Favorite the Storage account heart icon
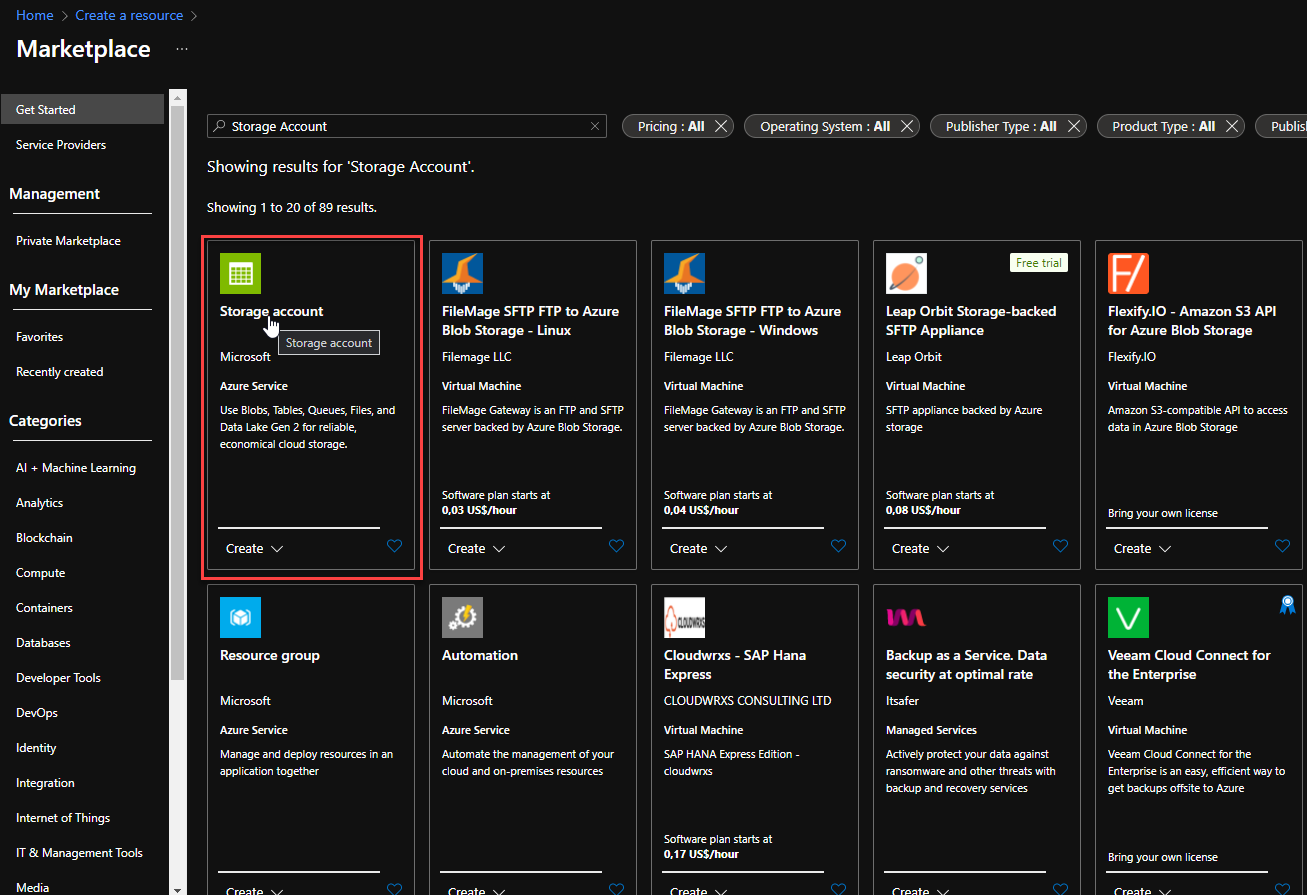Image resolution: width=1307 pixels, height=895 pixels. click(x=394, y=546)
